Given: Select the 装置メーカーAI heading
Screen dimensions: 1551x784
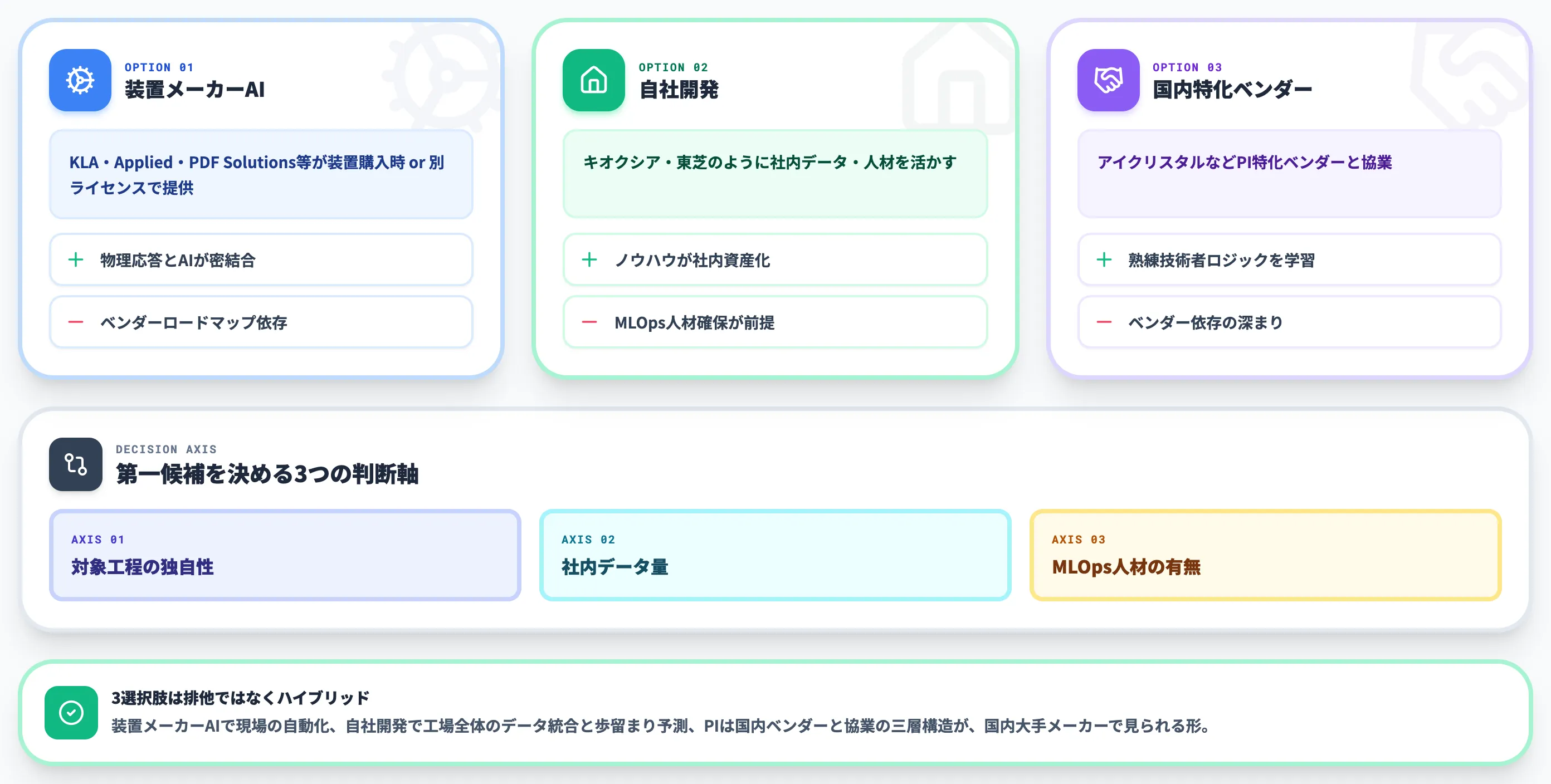Looking at the screenshot, I should pyautogui.click(x=194, y=90).
